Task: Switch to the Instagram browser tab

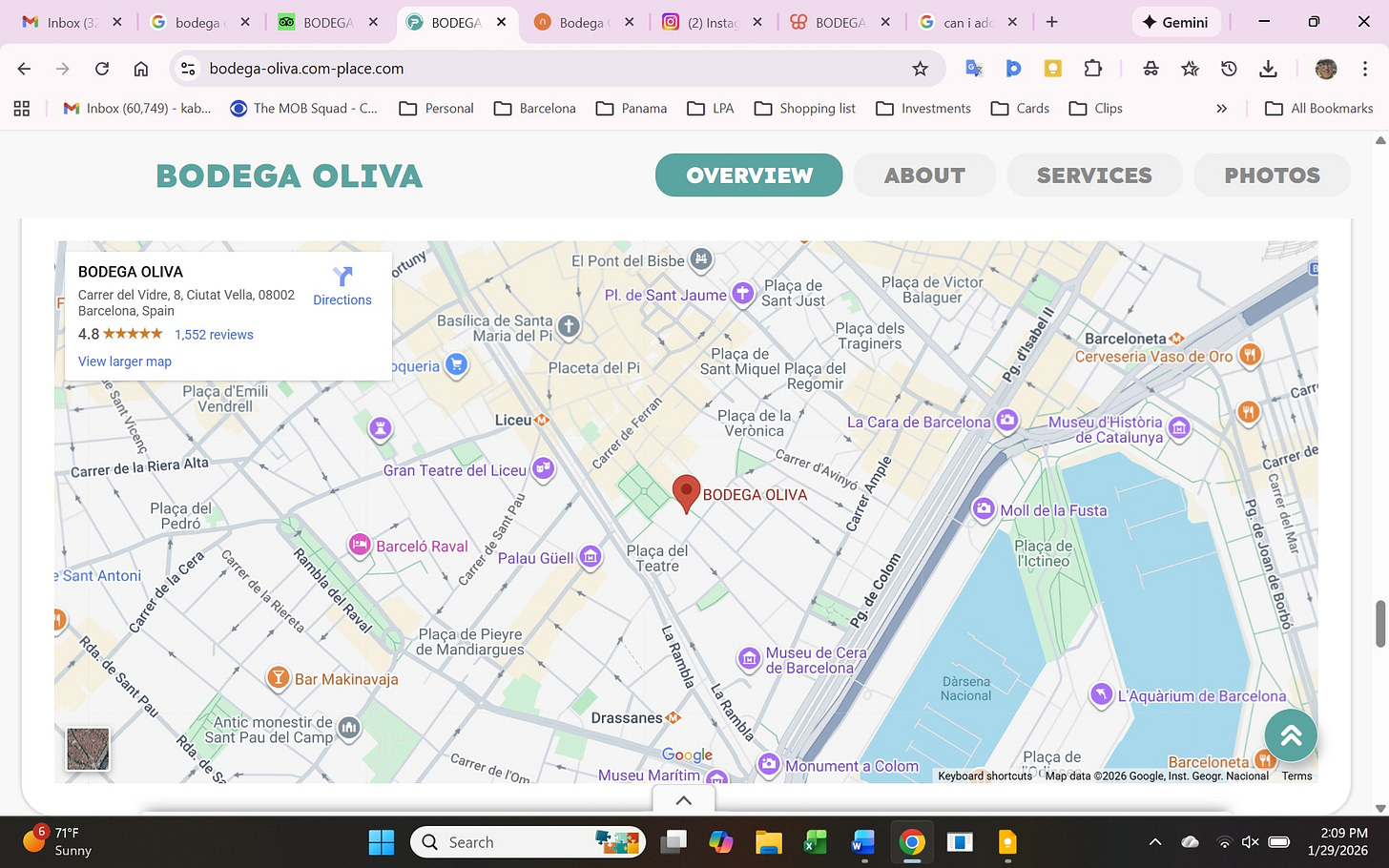Action: click(712, 22)
